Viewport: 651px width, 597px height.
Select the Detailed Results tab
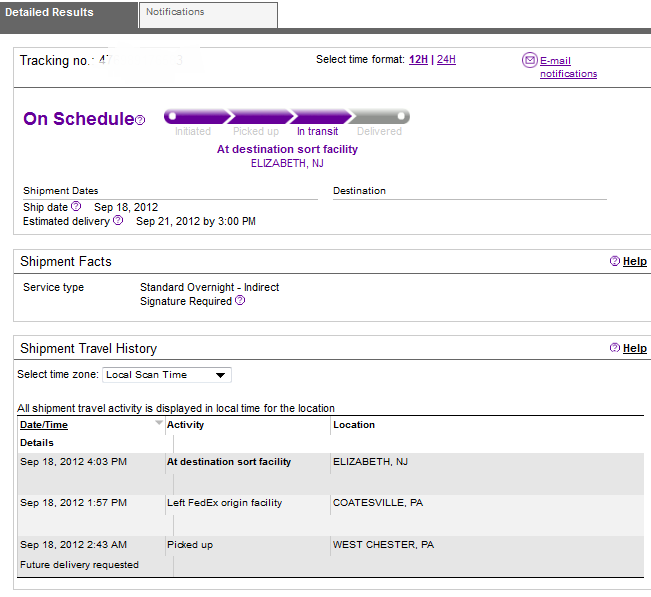[x=69, y=15]
